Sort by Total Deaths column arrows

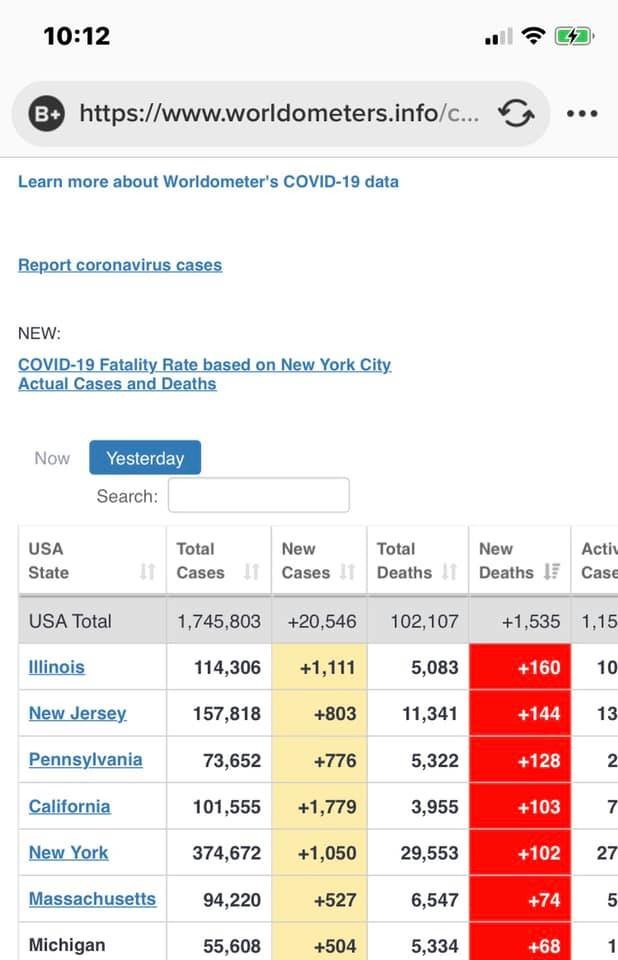449,572
